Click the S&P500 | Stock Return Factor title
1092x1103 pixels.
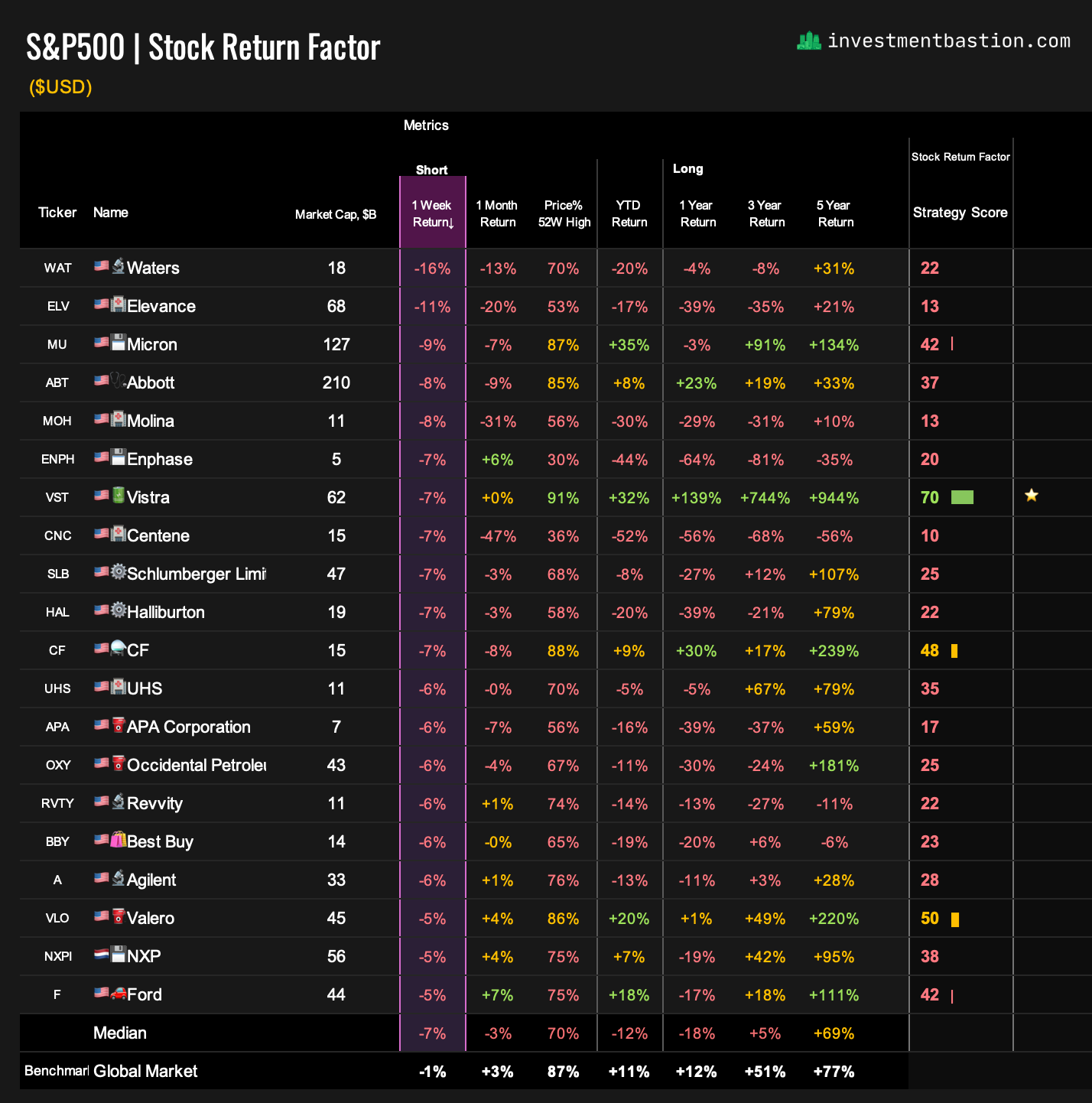(203, 47)
